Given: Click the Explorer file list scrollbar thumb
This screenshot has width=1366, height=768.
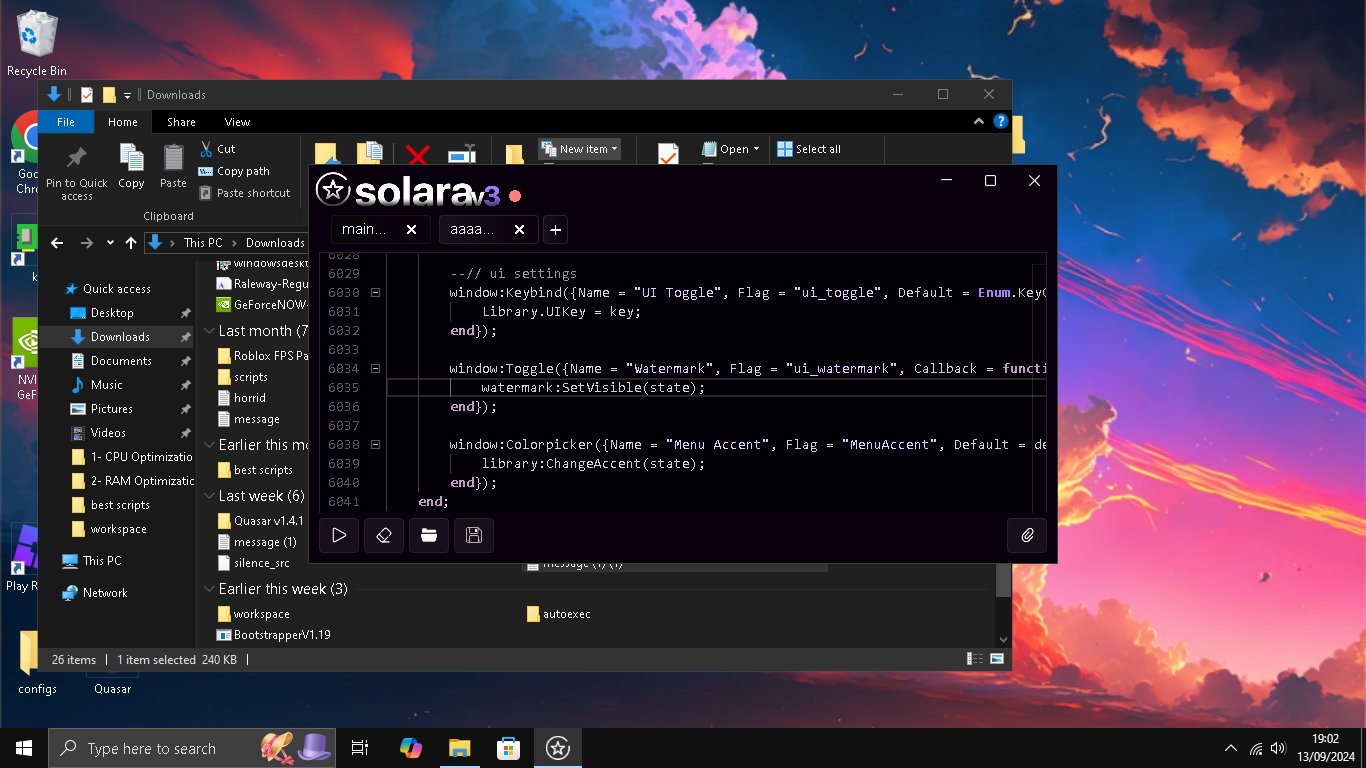Looking at the screenshot, I should (1004, 581).
